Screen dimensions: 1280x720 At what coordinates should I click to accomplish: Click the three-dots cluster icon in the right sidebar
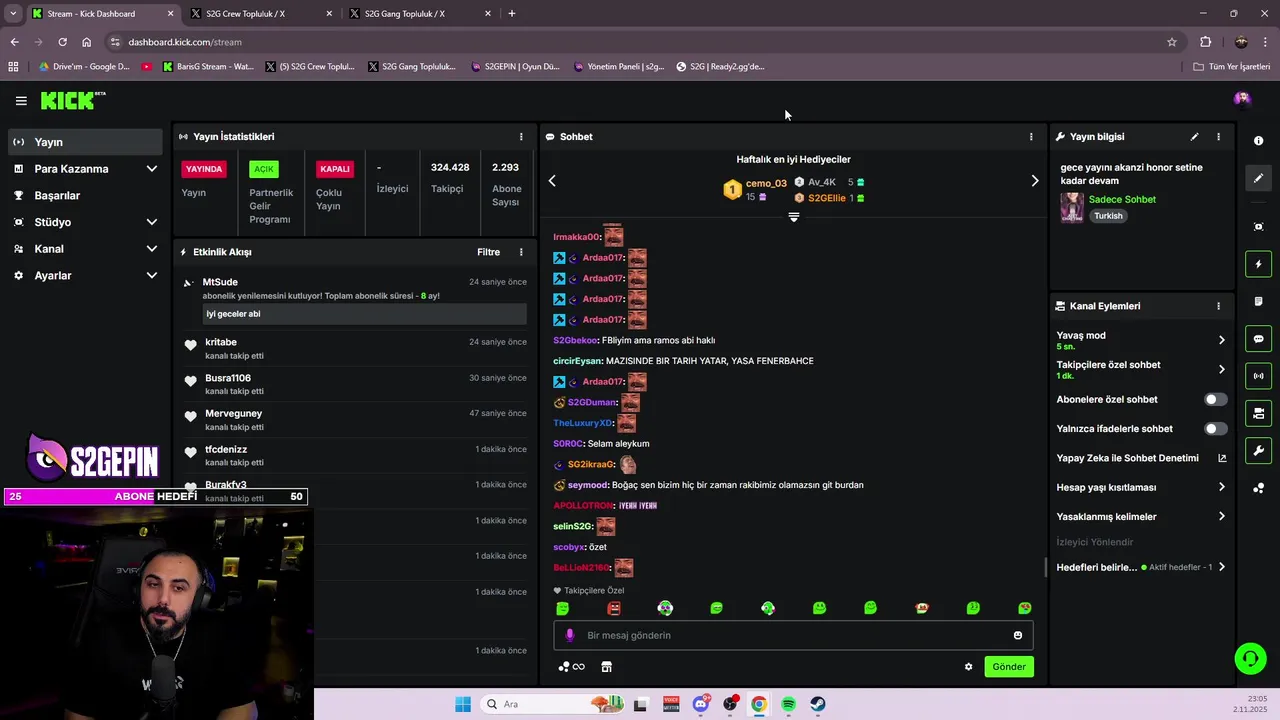click(1259, 488)
